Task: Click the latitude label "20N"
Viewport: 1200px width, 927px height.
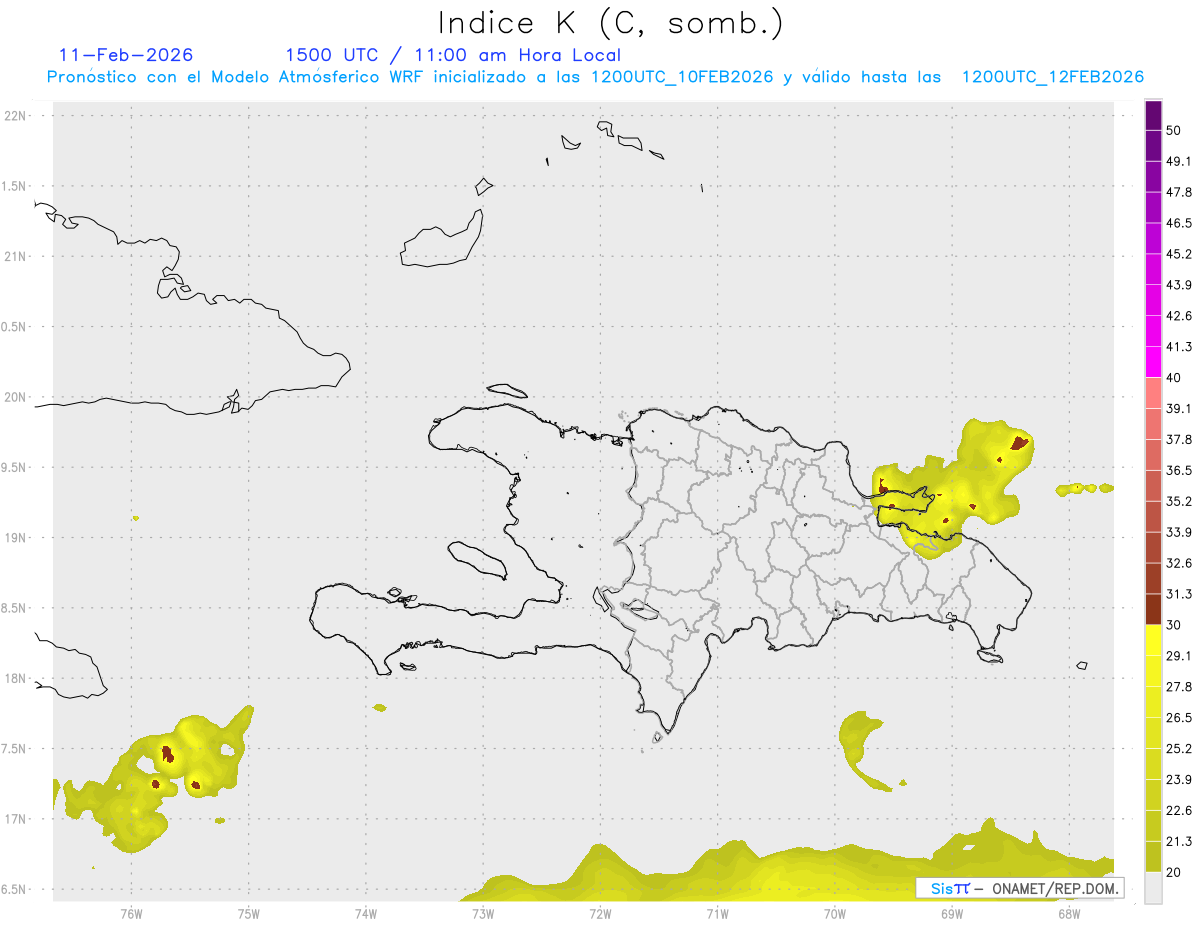Action: (16, 397)
